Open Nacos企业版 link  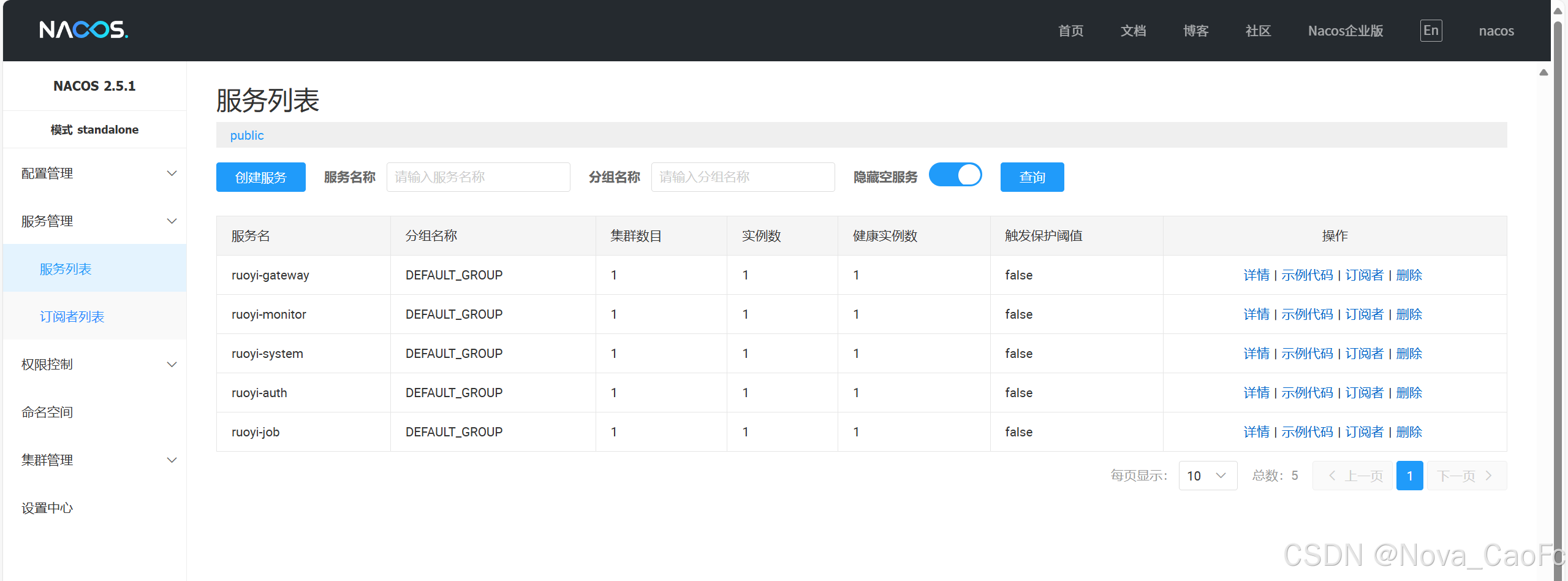coord(1346,31)
